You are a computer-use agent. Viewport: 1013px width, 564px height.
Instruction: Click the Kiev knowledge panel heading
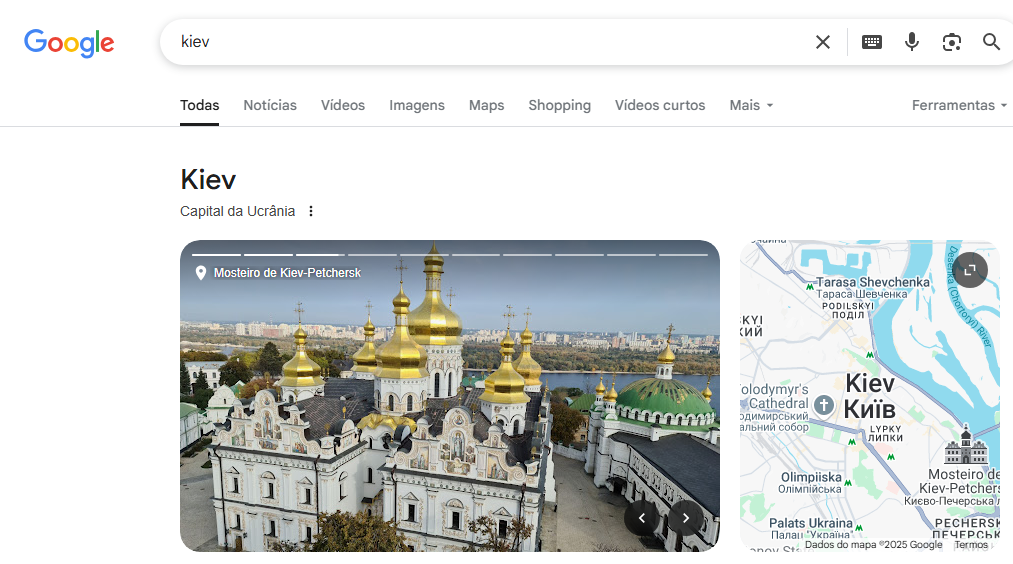click(208, 180)
